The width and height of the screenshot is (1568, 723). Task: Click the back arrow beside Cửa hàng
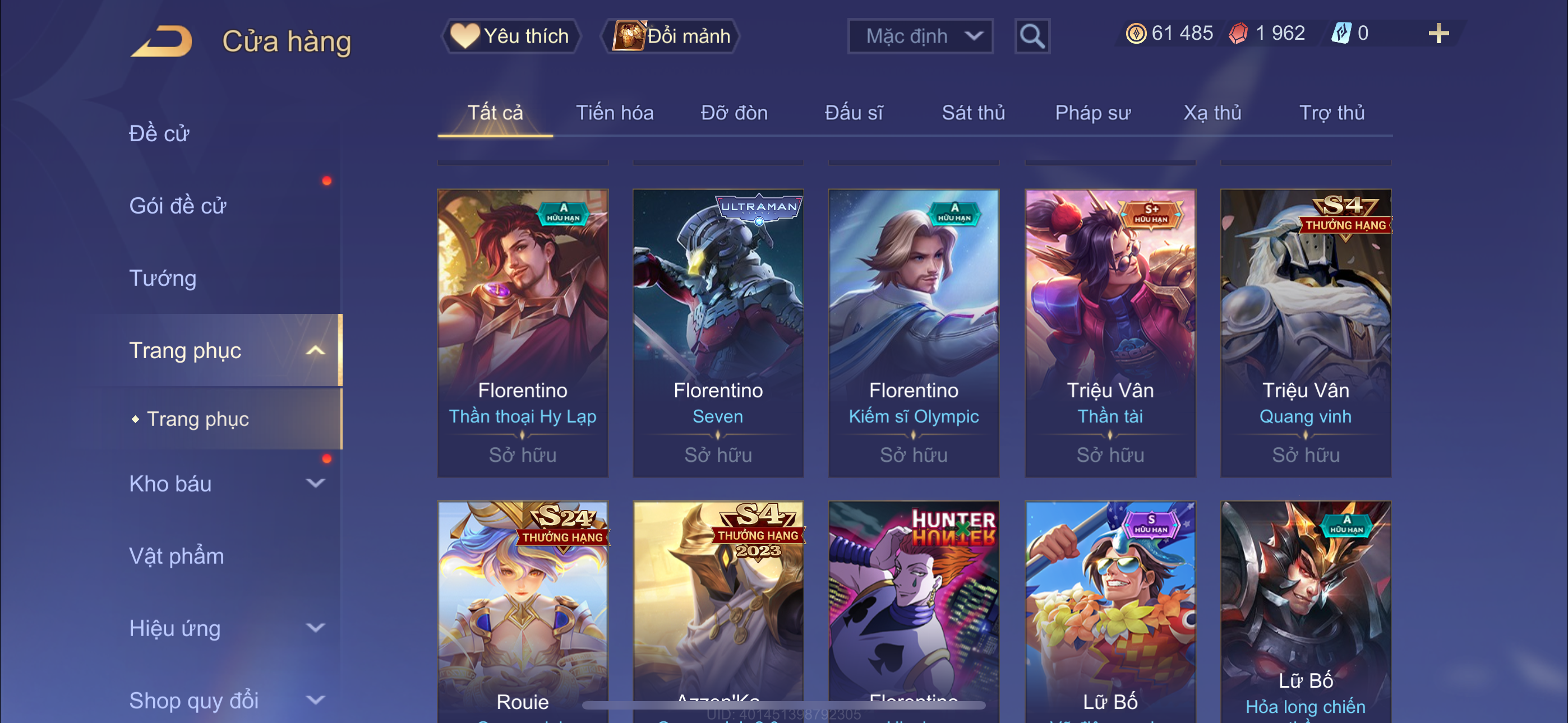click(x=162, y=41)
